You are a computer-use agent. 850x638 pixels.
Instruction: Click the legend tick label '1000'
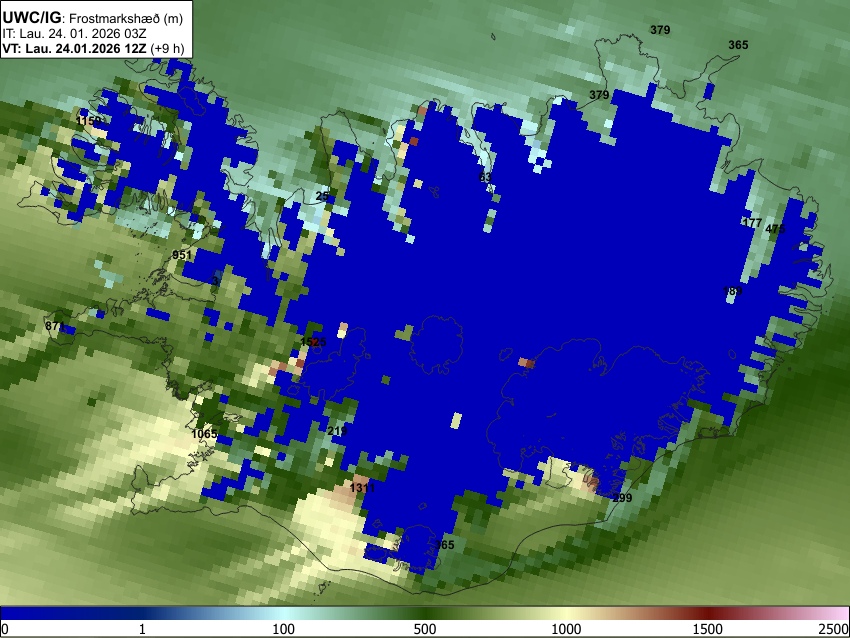coord(566,629)
